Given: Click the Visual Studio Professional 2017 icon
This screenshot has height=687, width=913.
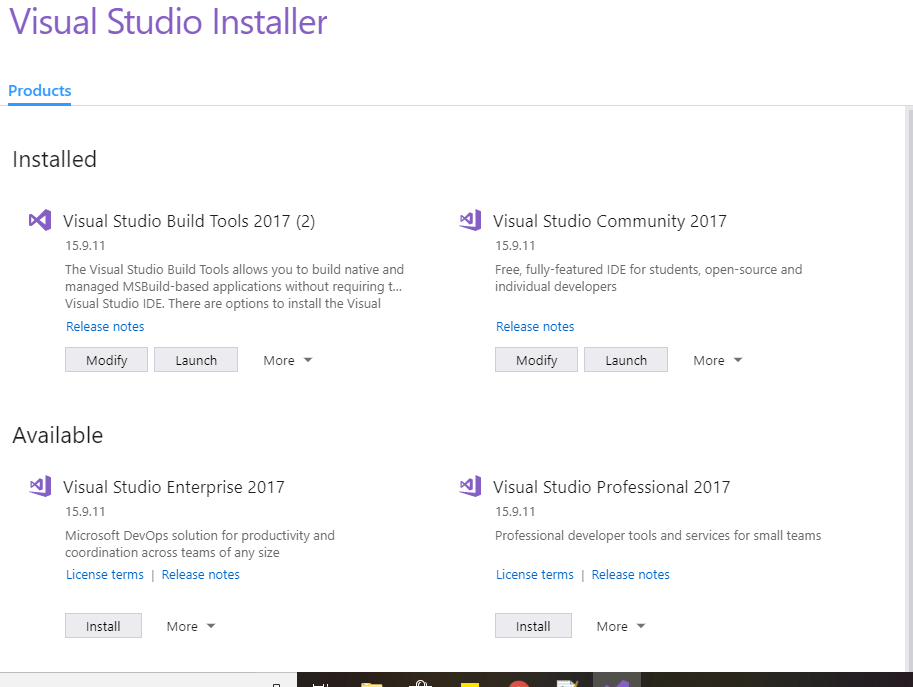Looking at the screenshot, I should [x=470, y=487].
